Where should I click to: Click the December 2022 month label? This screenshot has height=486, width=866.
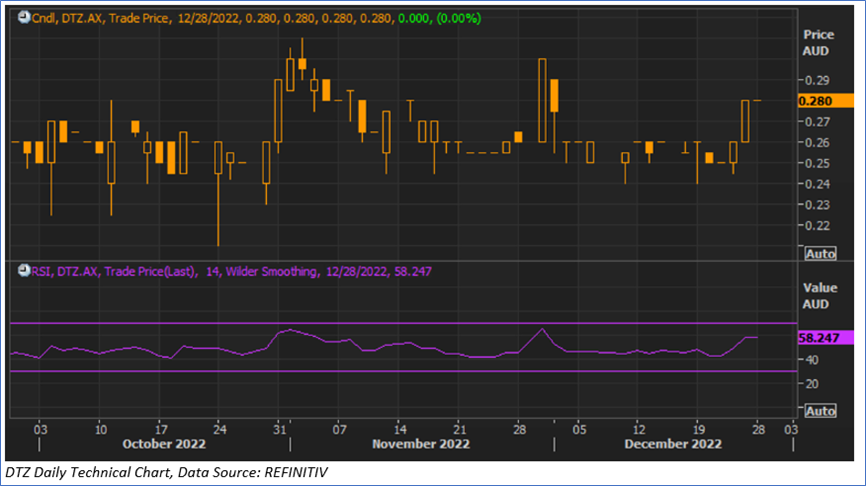click(673, 444)
